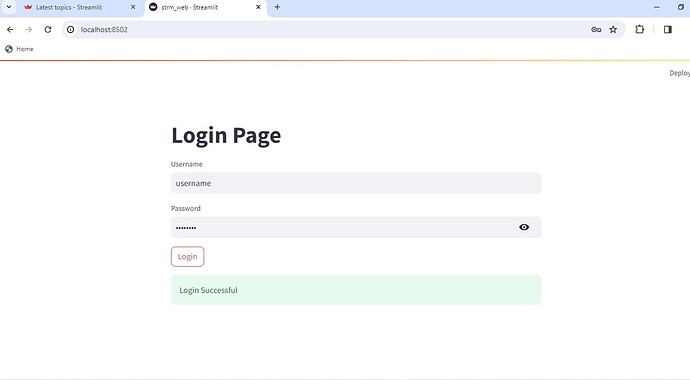Screen dimensions: 690x380
Task: Focus the Username input field
Action: point(356,183)
